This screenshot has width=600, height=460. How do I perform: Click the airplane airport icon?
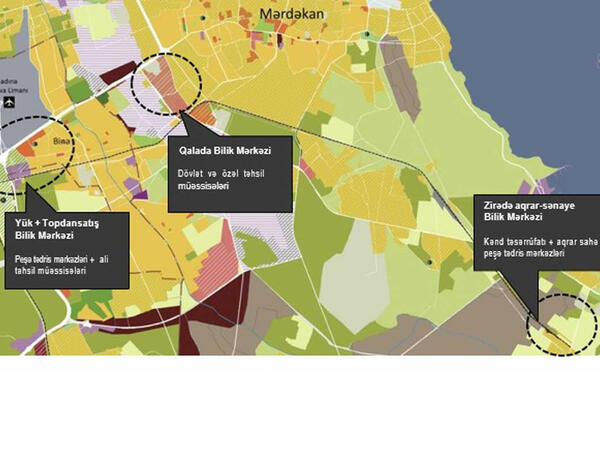[8, 103]
